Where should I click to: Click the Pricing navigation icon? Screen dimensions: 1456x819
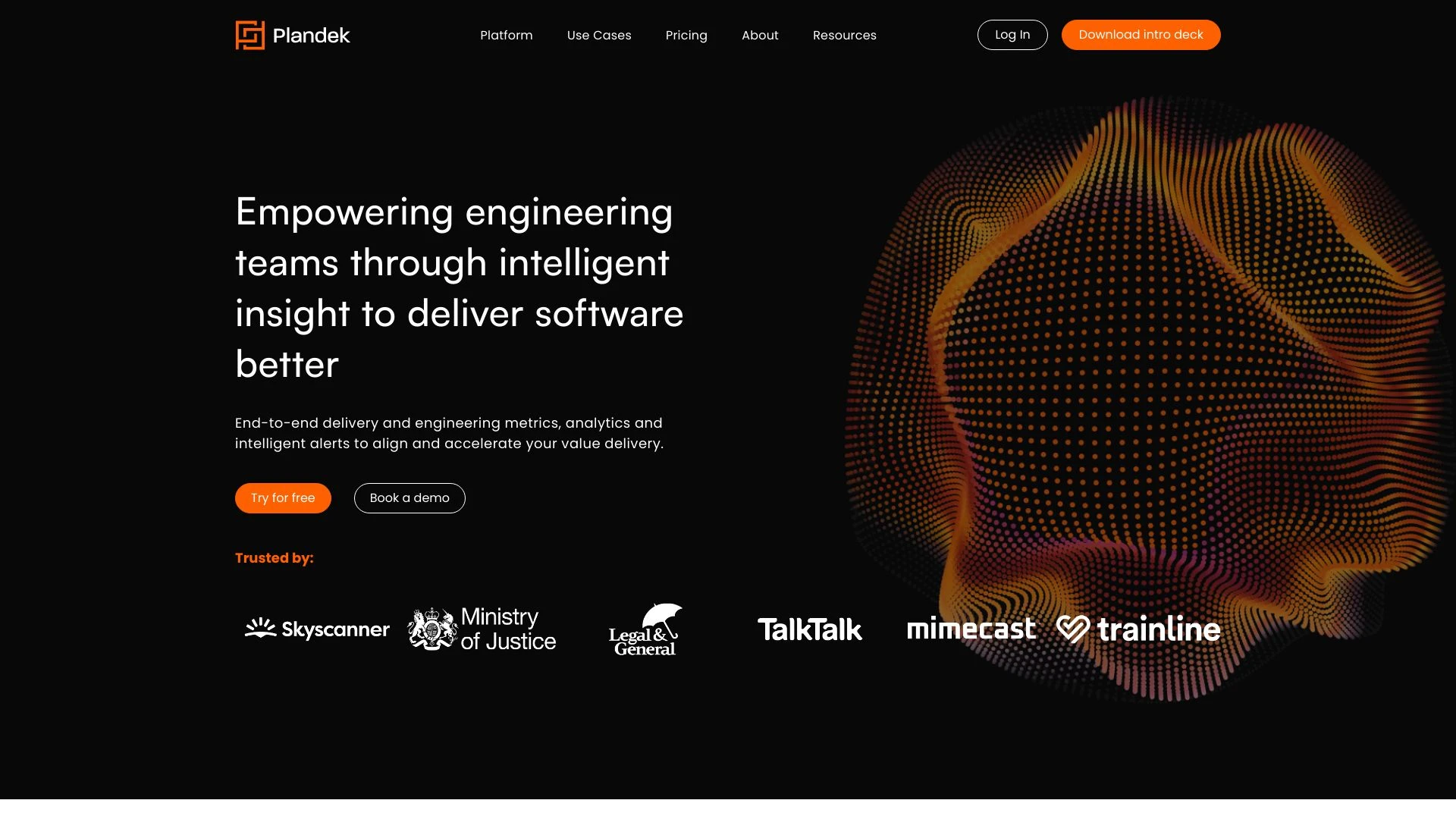(686, 34)
